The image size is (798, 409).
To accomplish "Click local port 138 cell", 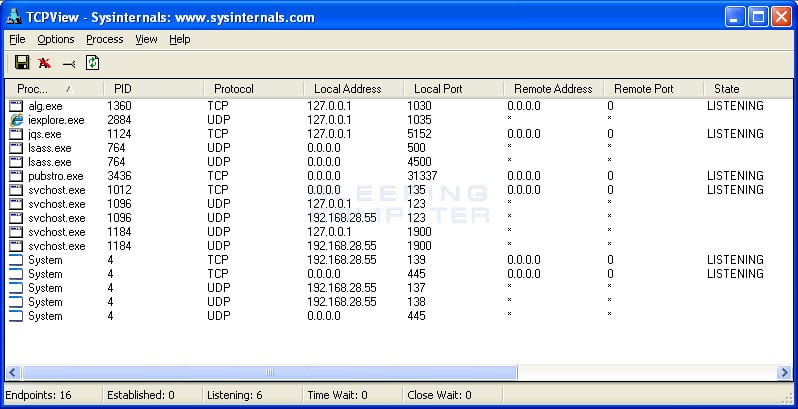I will click(x=416, y=302).
